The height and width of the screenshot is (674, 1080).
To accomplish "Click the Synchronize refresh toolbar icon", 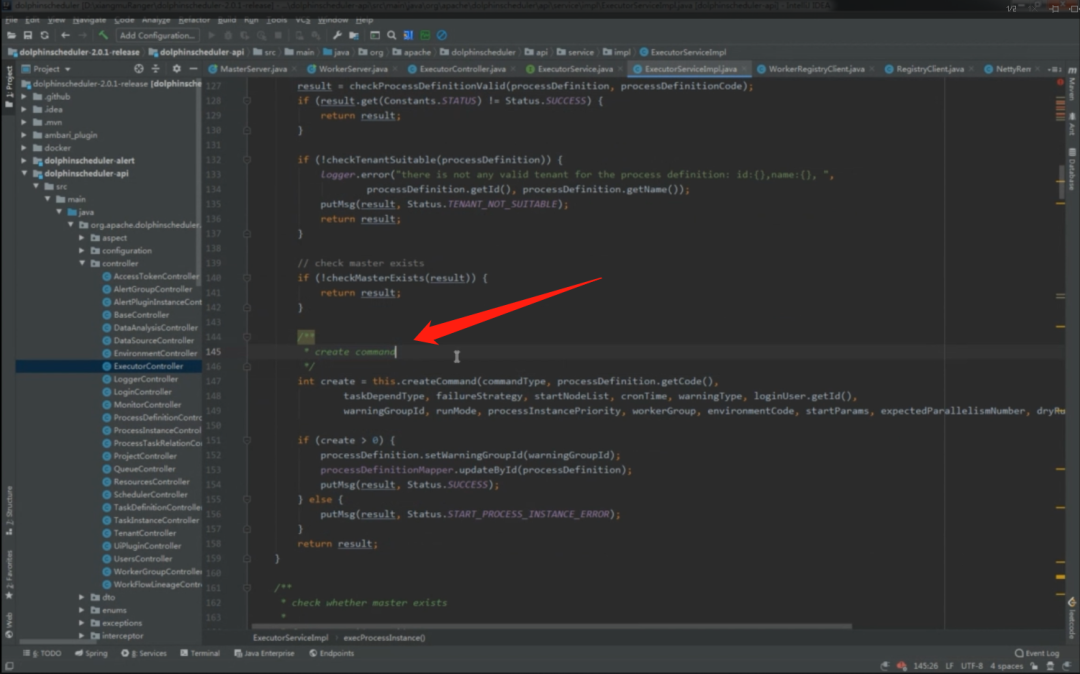I will [44, 35].
